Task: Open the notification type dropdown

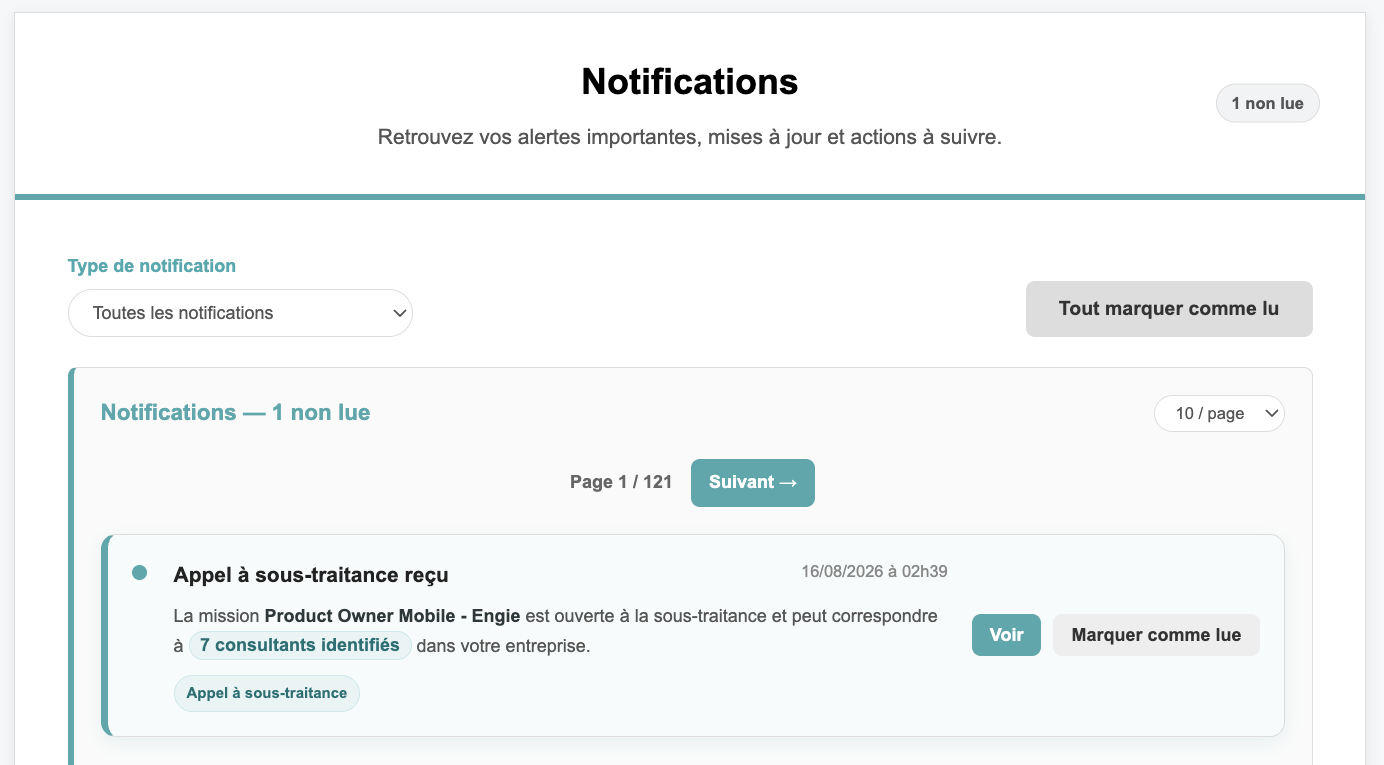Action: point(240,313)
